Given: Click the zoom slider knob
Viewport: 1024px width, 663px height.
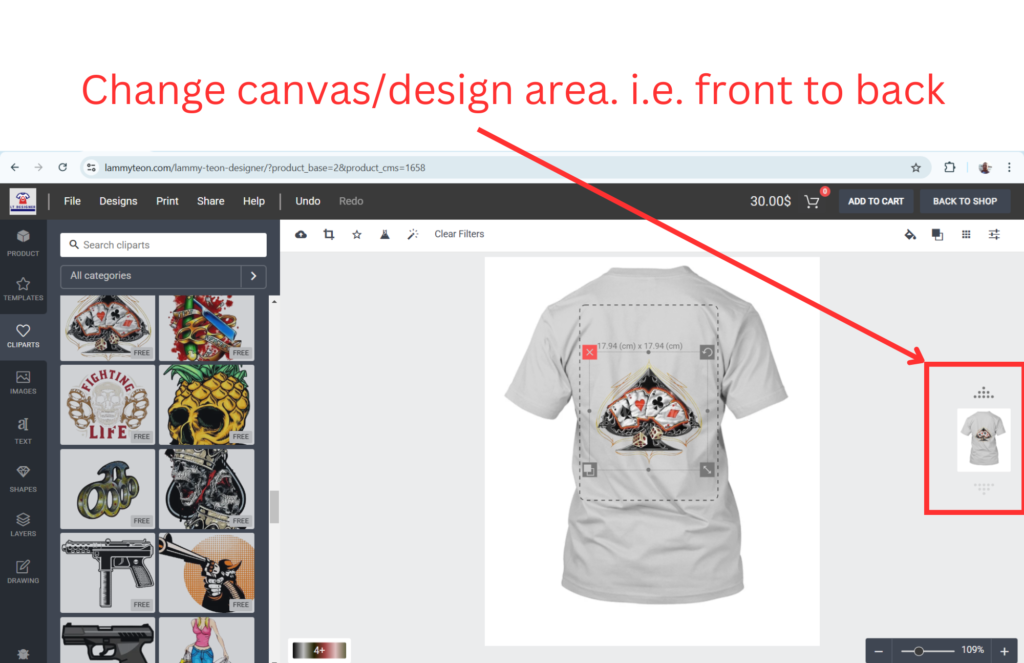Looking at the screenshot, I should click(x=918, y=651).
